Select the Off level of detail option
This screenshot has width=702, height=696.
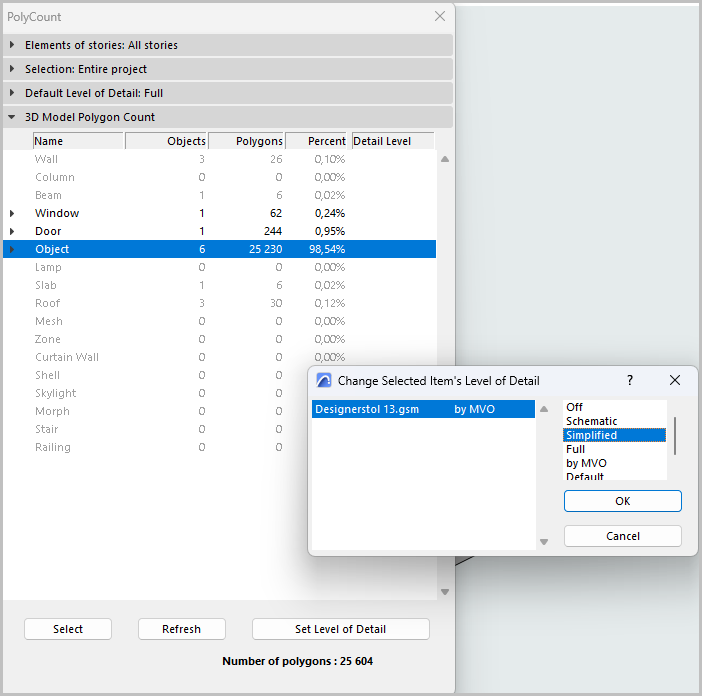[x=575, y=407]
